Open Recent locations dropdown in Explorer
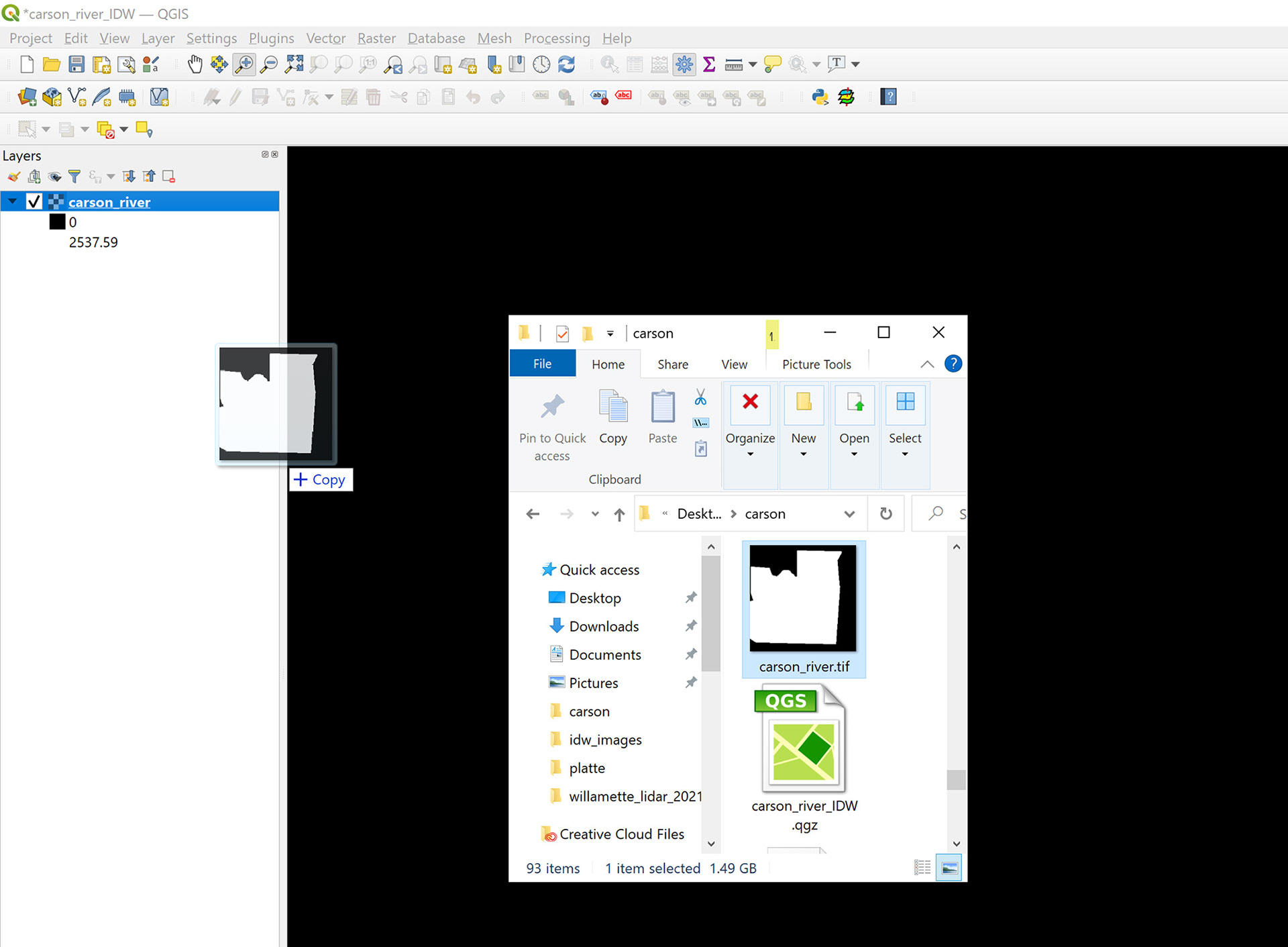The image size is (1288, 947). [x=594, y=514]
